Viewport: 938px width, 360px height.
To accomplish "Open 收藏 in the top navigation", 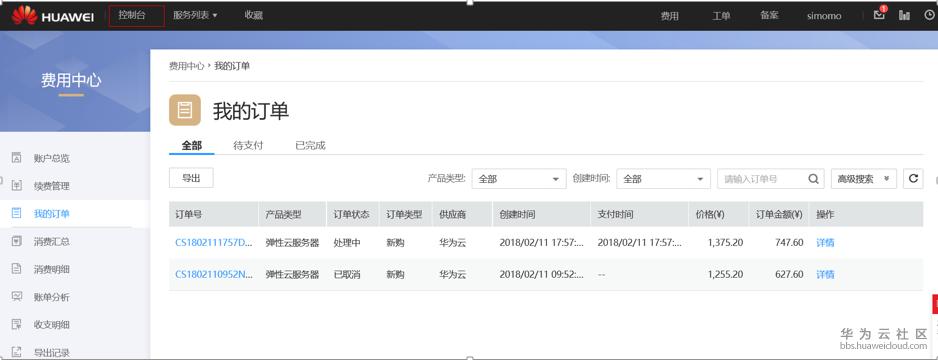I will (254, 16).
